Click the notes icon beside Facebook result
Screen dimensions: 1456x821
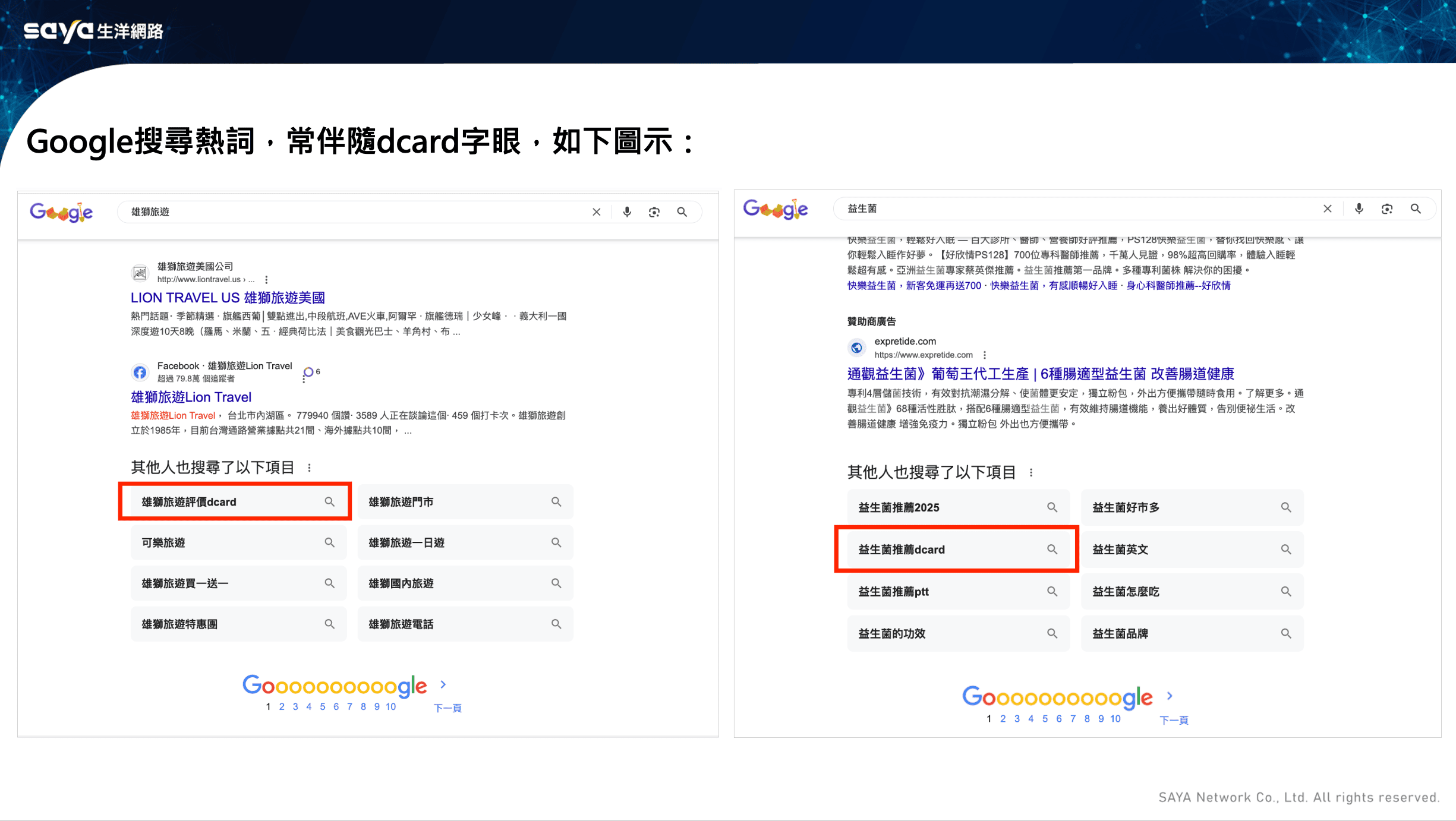click(x=308, y=374)
